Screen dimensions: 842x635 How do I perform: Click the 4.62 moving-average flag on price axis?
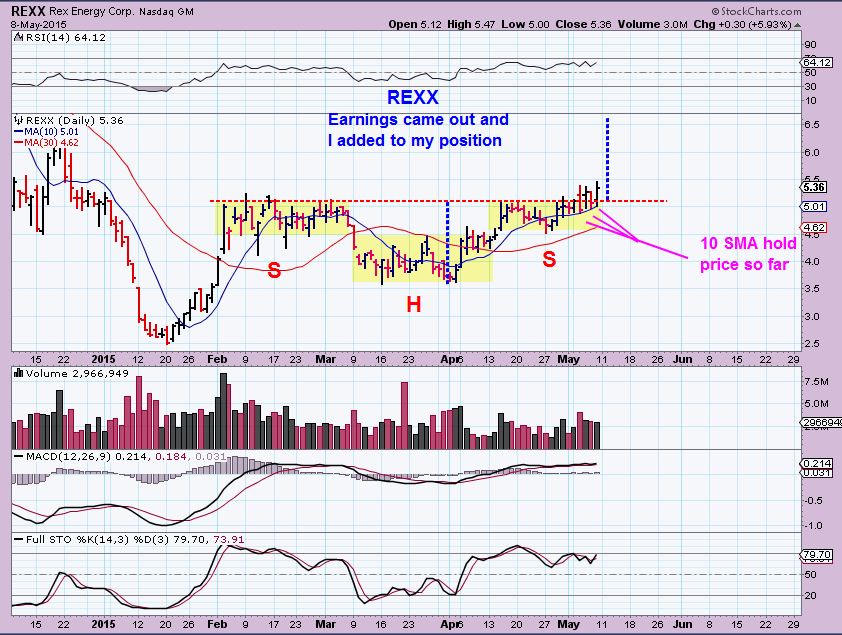click(x=814, y=228)
